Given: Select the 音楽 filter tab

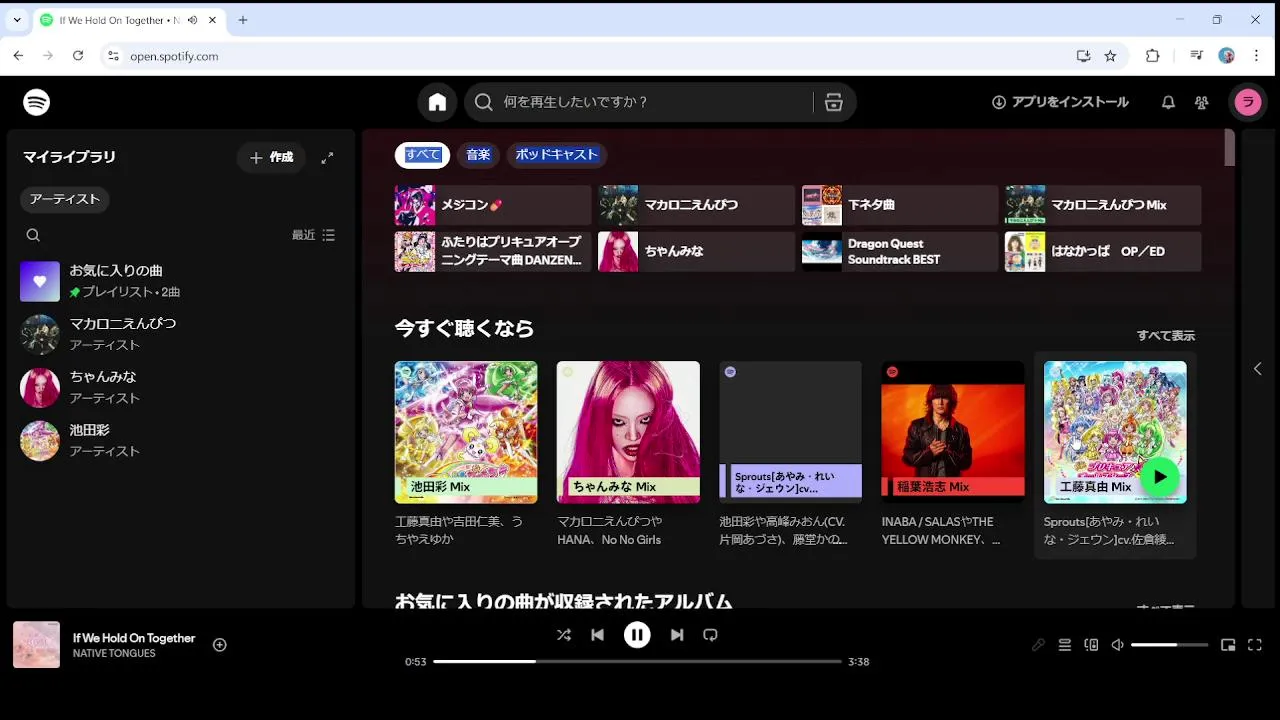Looking at the screenshot, I should 478,155.
